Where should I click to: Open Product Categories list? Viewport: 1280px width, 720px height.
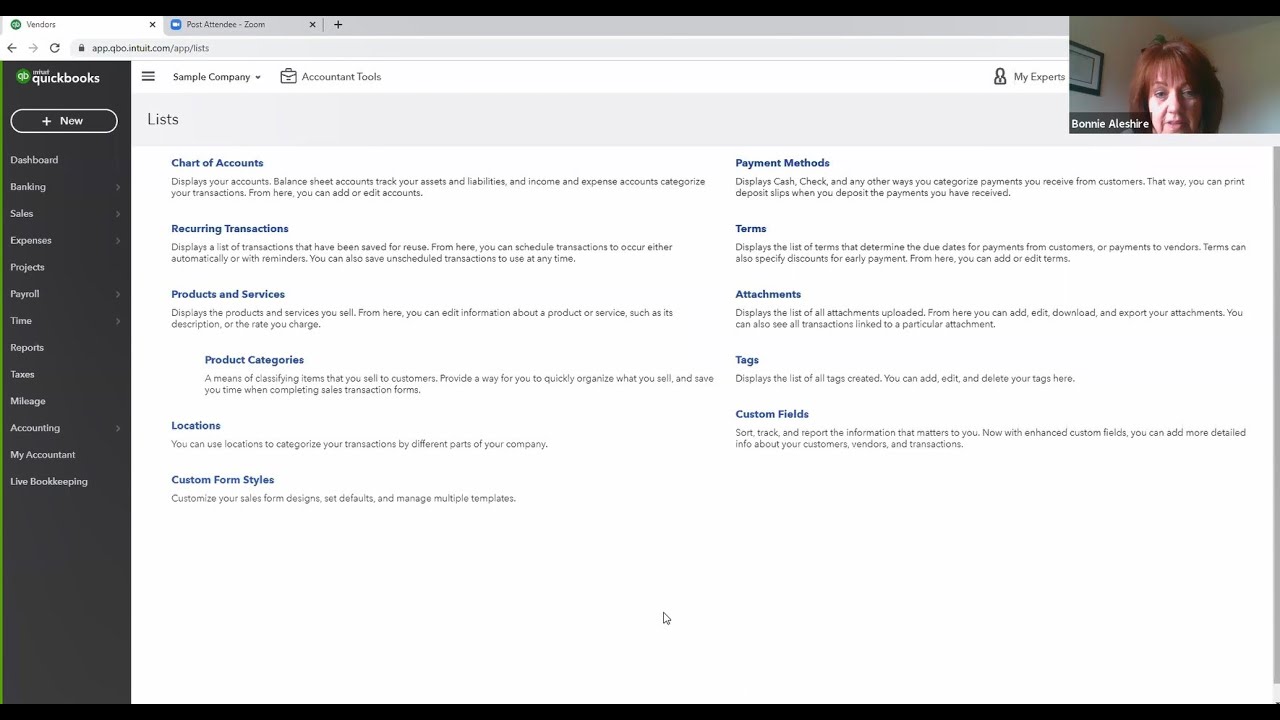coord(254,360)
